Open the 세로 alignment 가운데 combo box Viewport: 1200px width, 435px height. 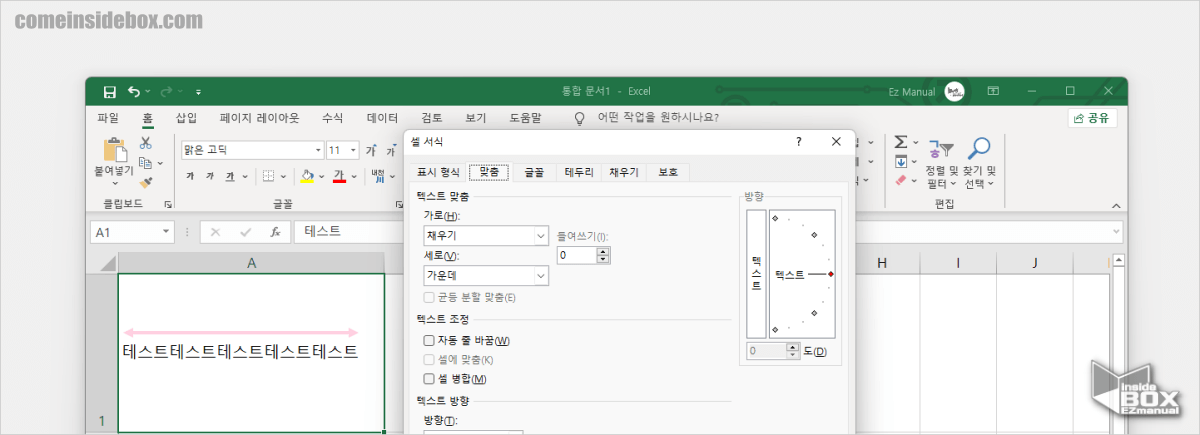[x=486, y=275]
